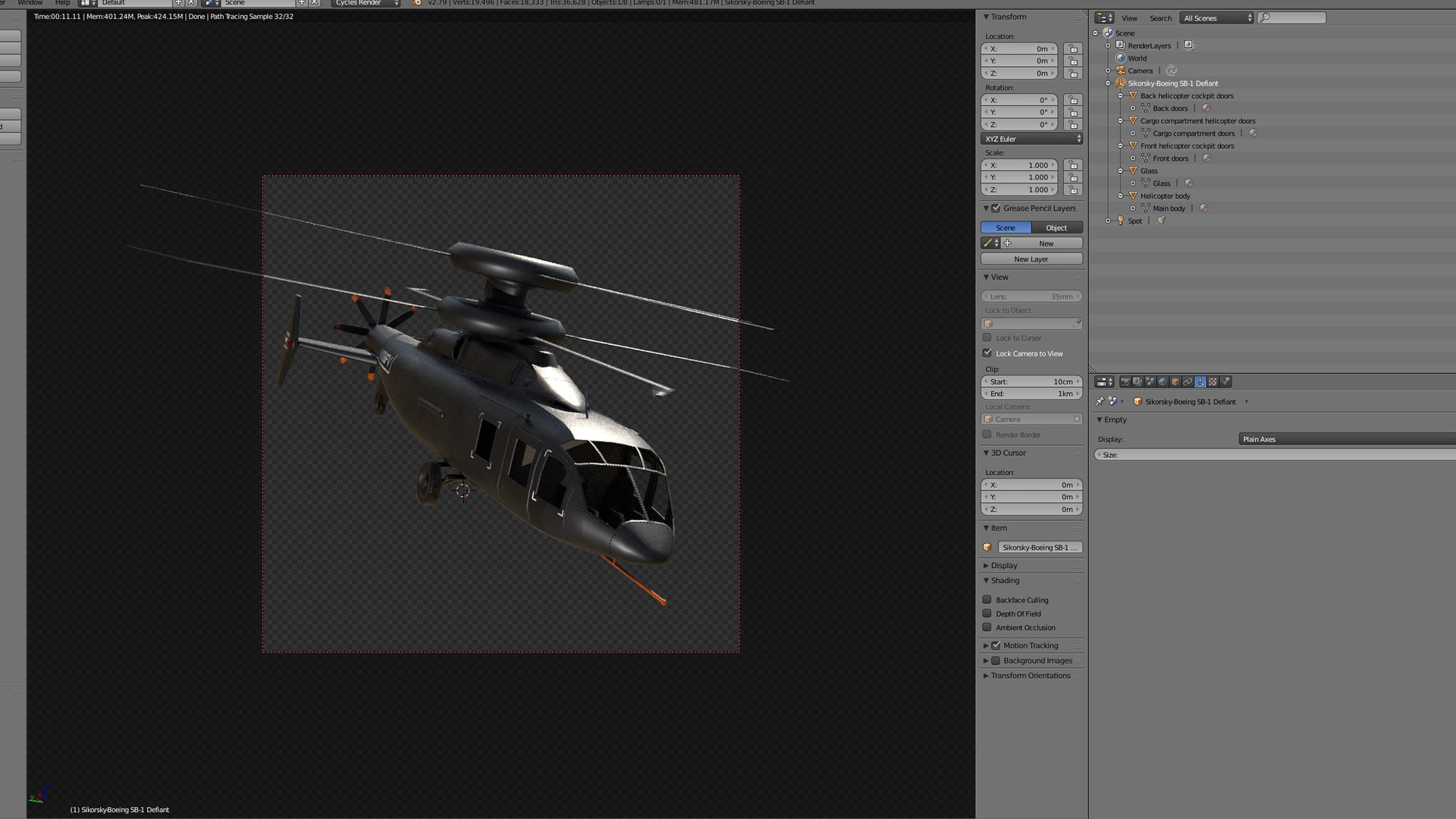This screenshot has height=819, width=1456.
Task: Click the lamp data icon next to Spot
Action: pyautogui.click(x=1160, y=221)
